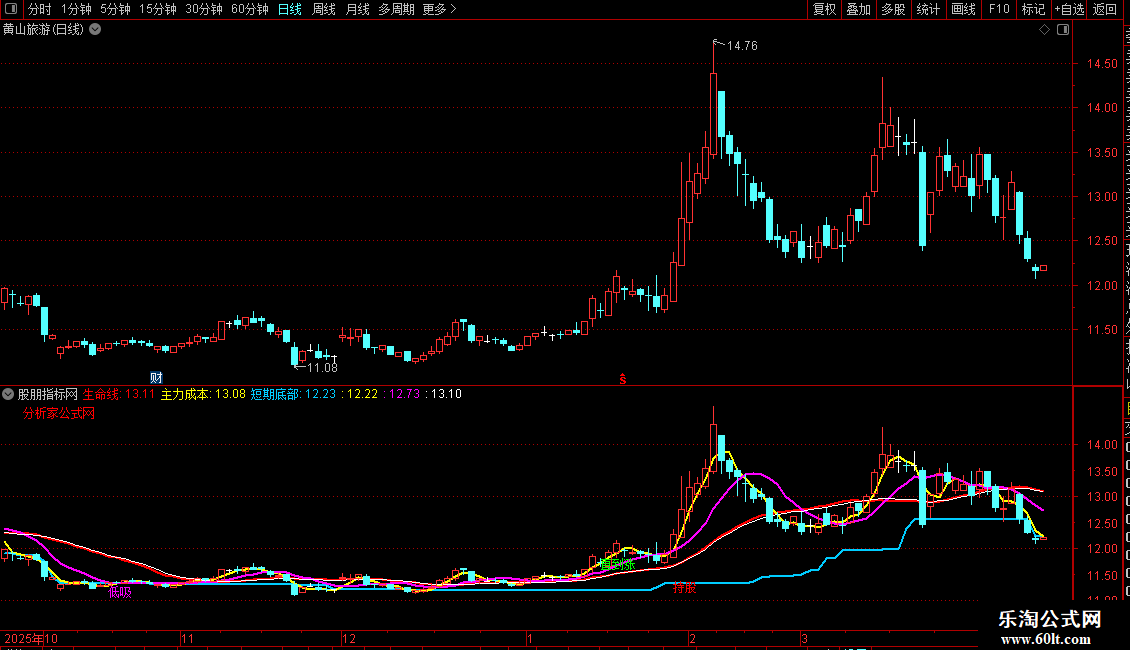Click the 14.76 high price label
1130x650 pixels.
click(x=742, y=46)
